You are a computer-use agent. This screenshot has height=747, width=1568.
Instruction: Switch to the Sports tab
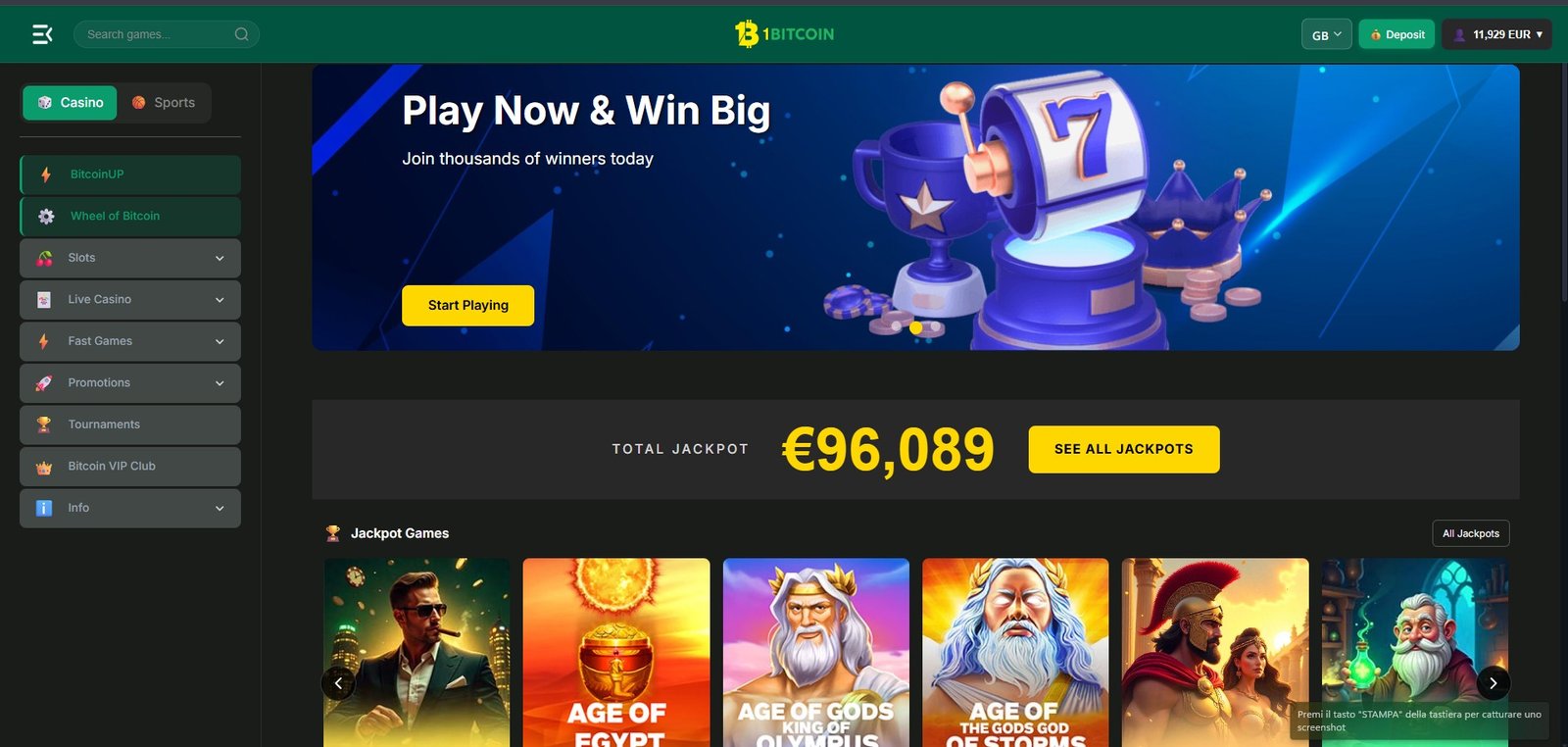click(164, 103)
